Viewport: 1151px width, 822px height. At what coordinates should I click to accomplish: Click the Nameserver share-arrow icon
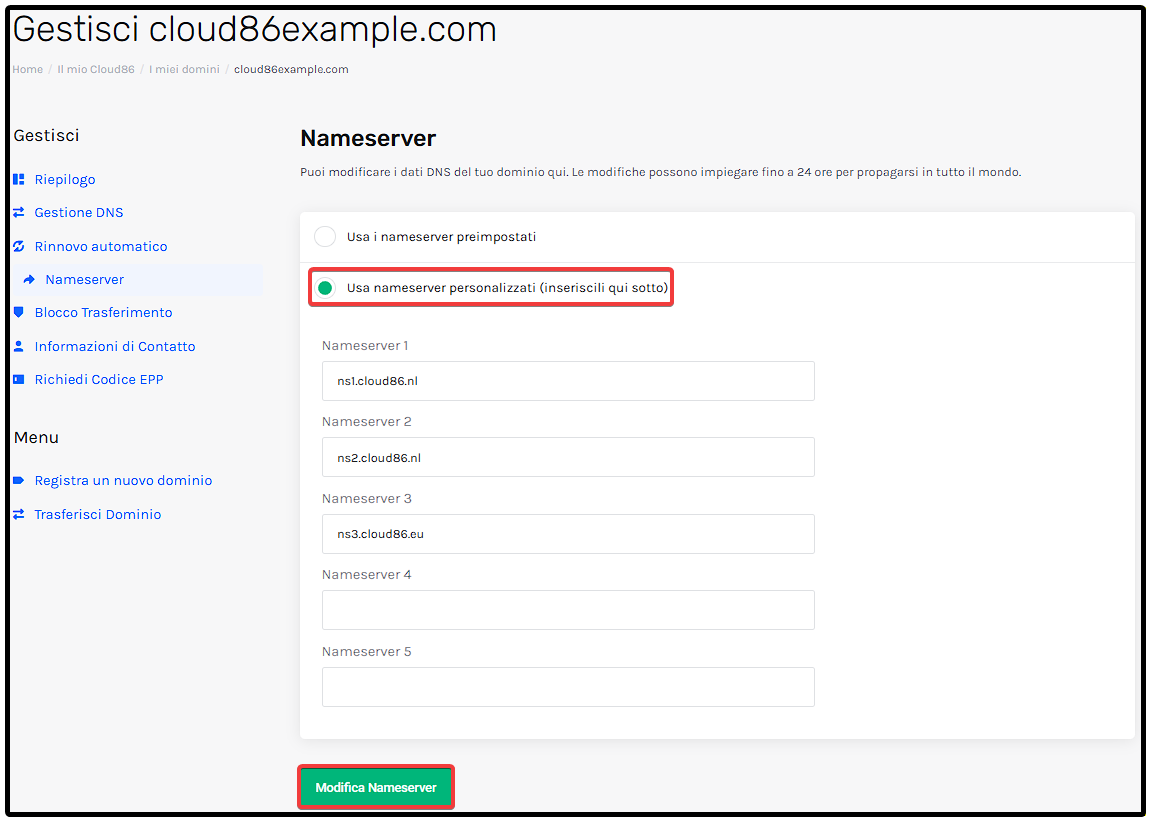tap(29, 280)
